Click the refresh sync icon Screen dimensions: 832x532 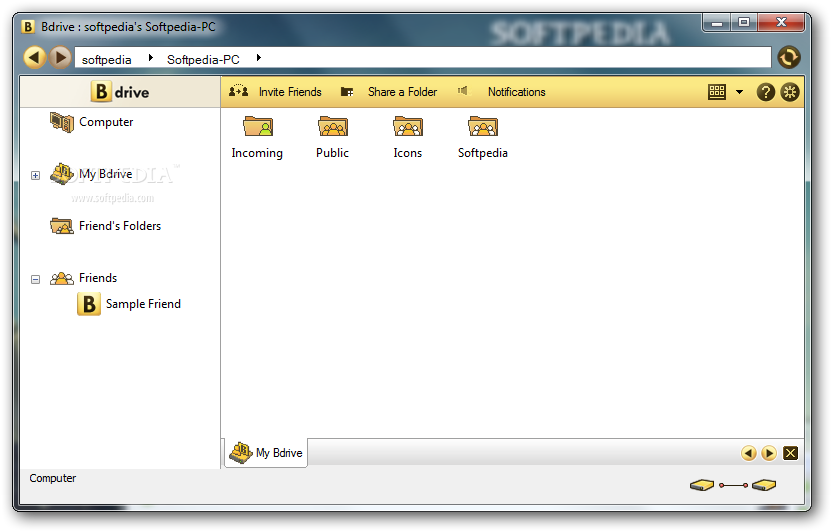pos(789,57)
